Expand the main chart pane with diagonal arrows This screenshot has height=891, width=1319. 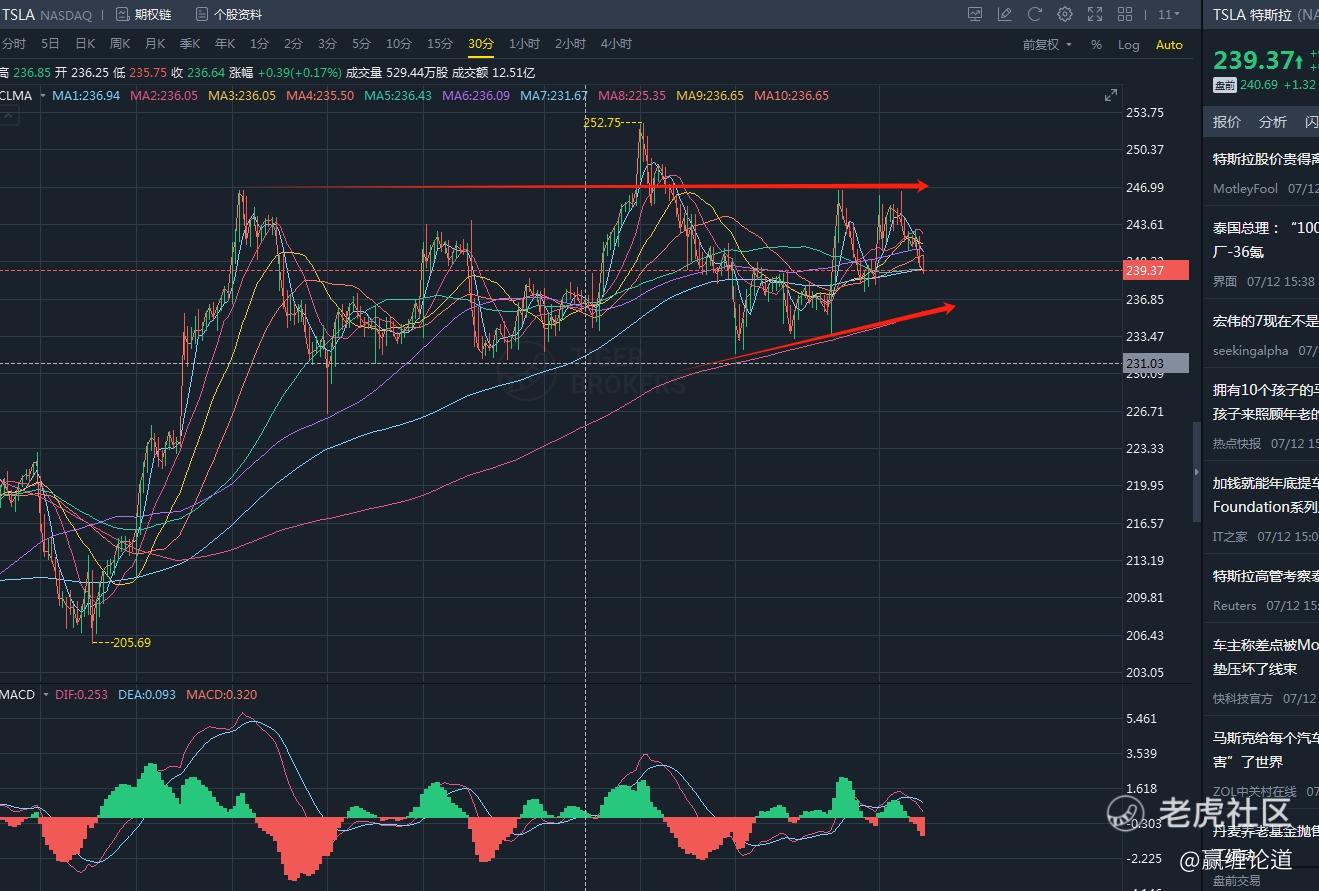click(x=1111, y=96)
